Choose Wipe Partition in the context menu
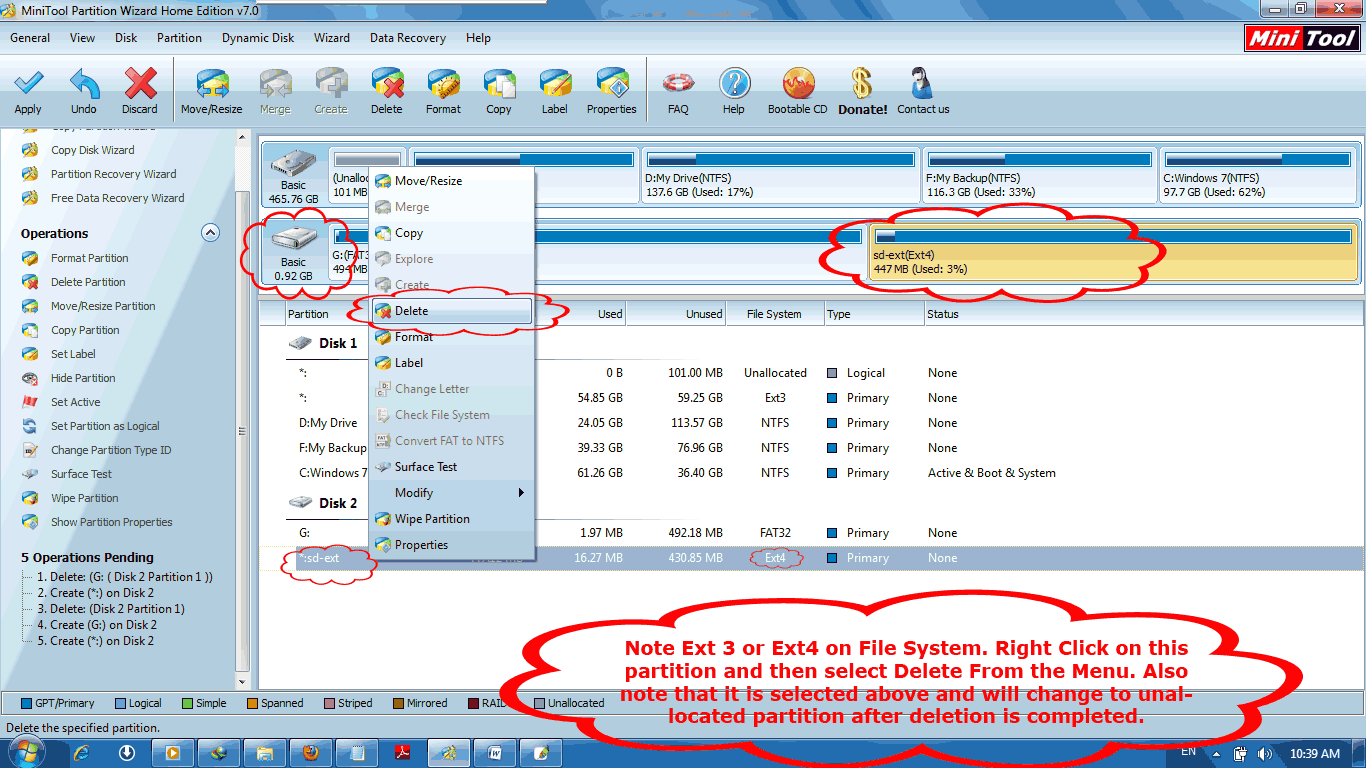 point(452,519)
